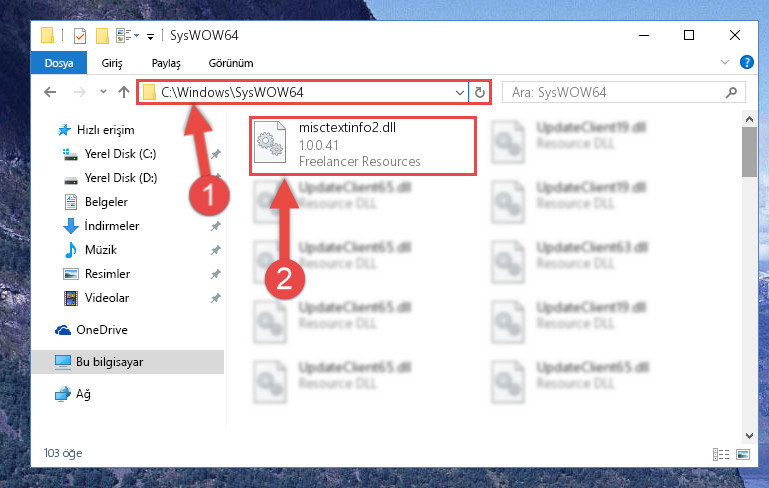769x488 pixels.
Task: Select Yerel Disk (C:) in sidebar
Action: 120,154
